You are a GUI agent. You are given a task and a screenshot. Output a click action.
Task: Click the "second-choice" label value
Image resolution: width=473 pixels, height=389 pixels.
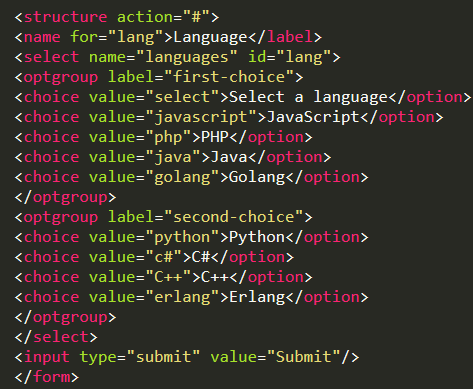click(233, 217)
